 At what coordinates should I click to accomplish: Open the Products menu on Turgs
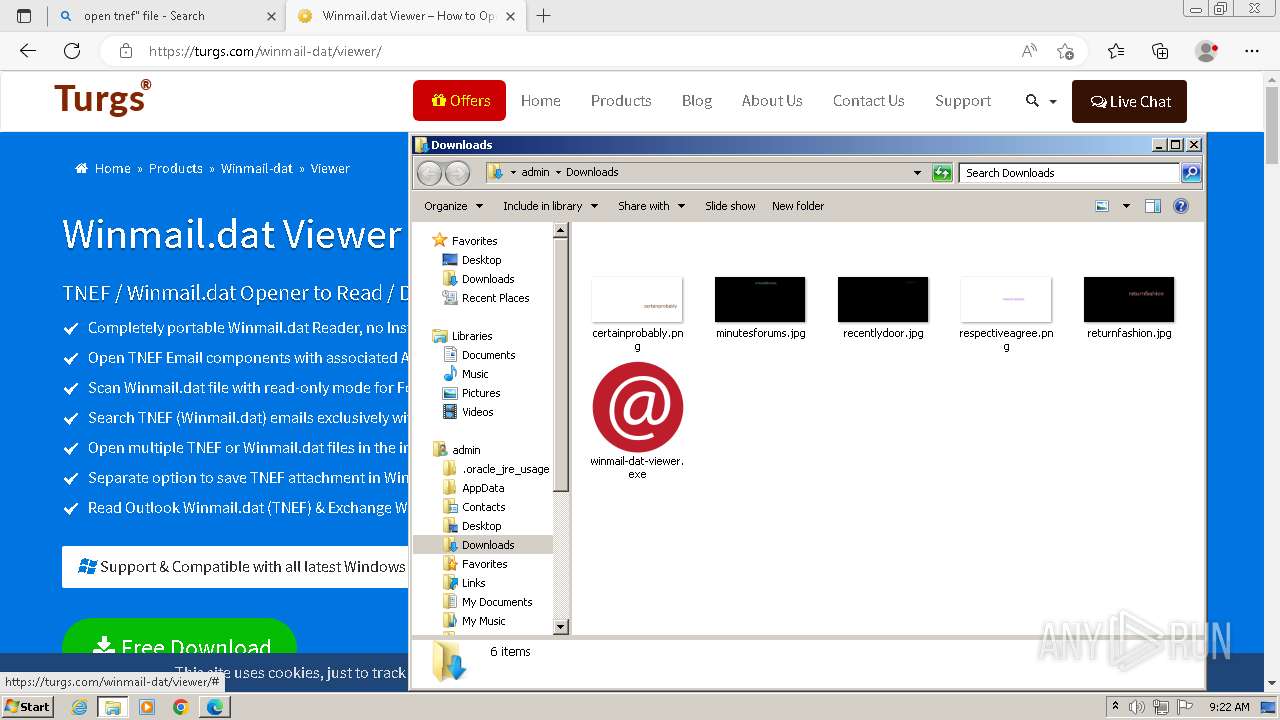(621, 101)
